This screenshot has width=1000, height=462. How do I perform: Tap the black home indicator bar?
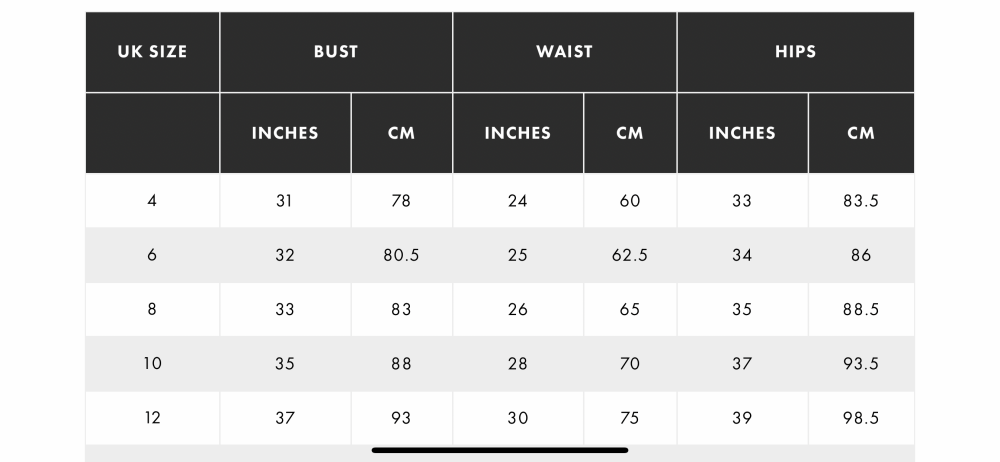(x=500, y=450)
